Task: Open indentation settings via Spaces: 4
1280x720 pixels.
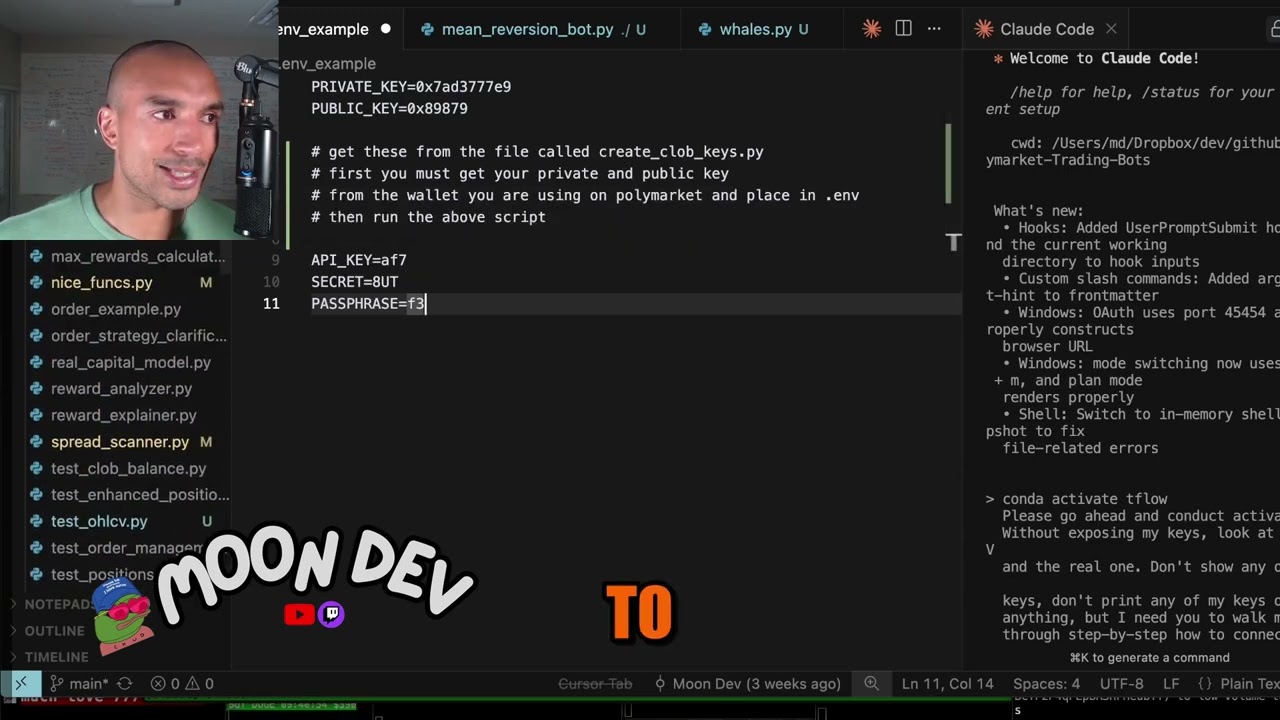Action: (x=1046, y=684)
